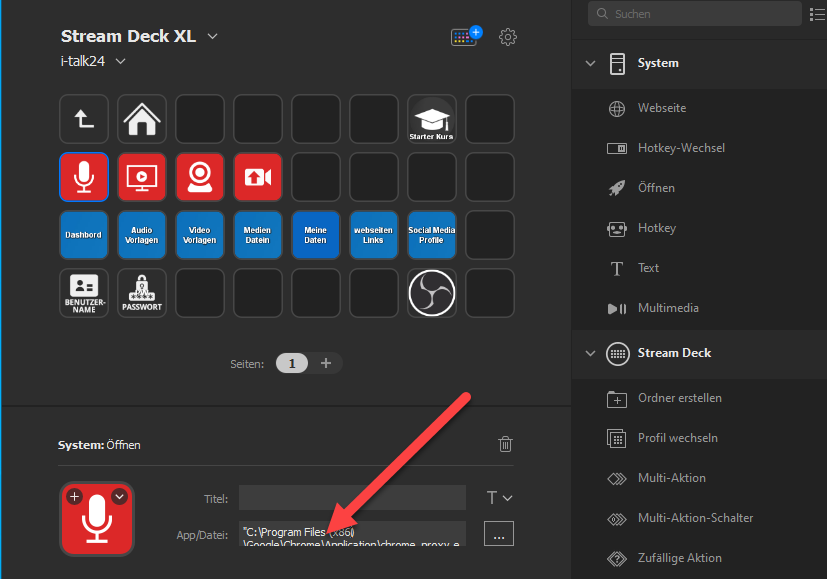Viewport: 827px width, 579px height.
Task: Add a new page with plus button
Action: 326,363
